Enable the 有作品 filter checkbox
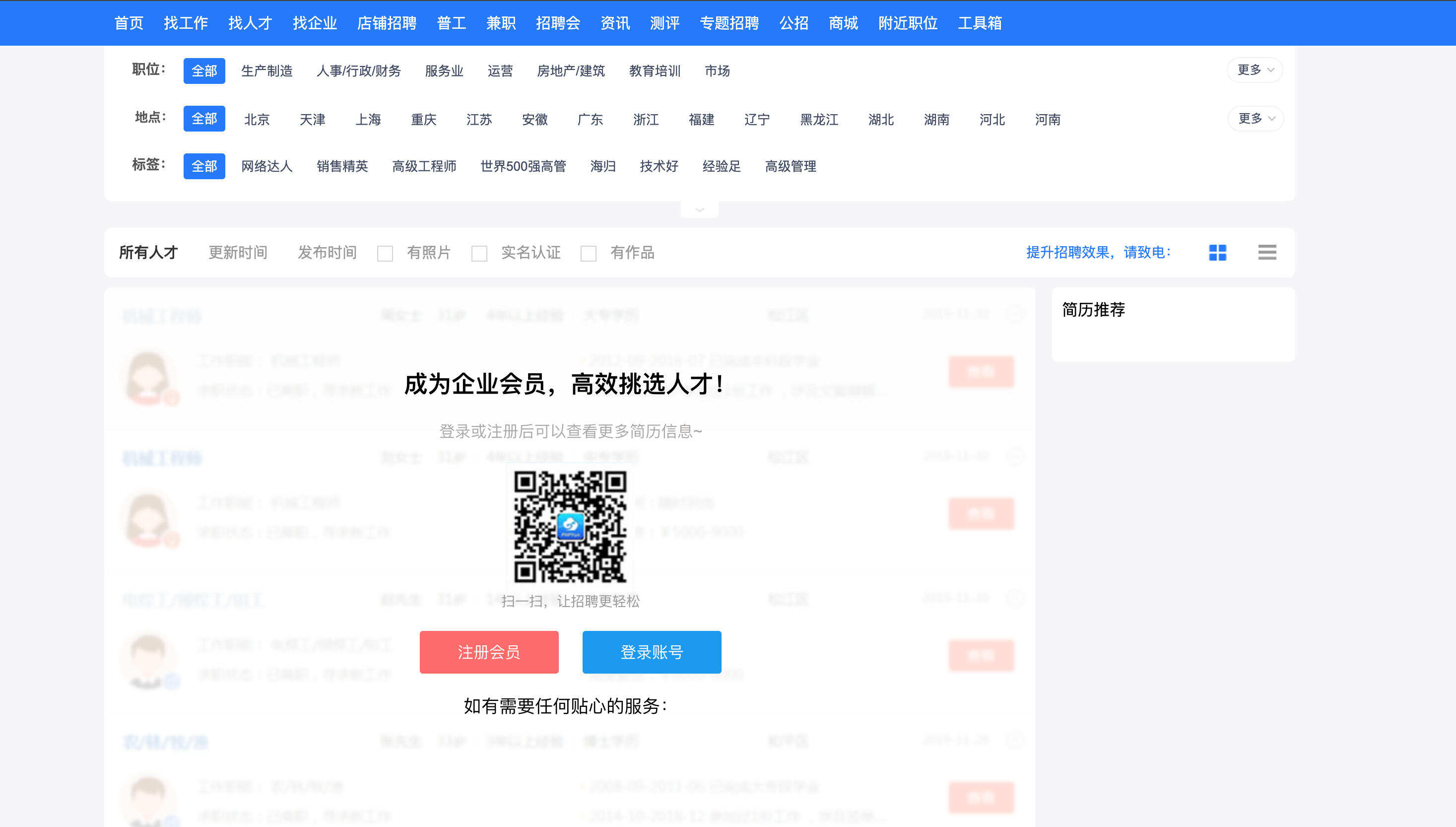This screenshot has height=827, width=1456. click(589, 253)
